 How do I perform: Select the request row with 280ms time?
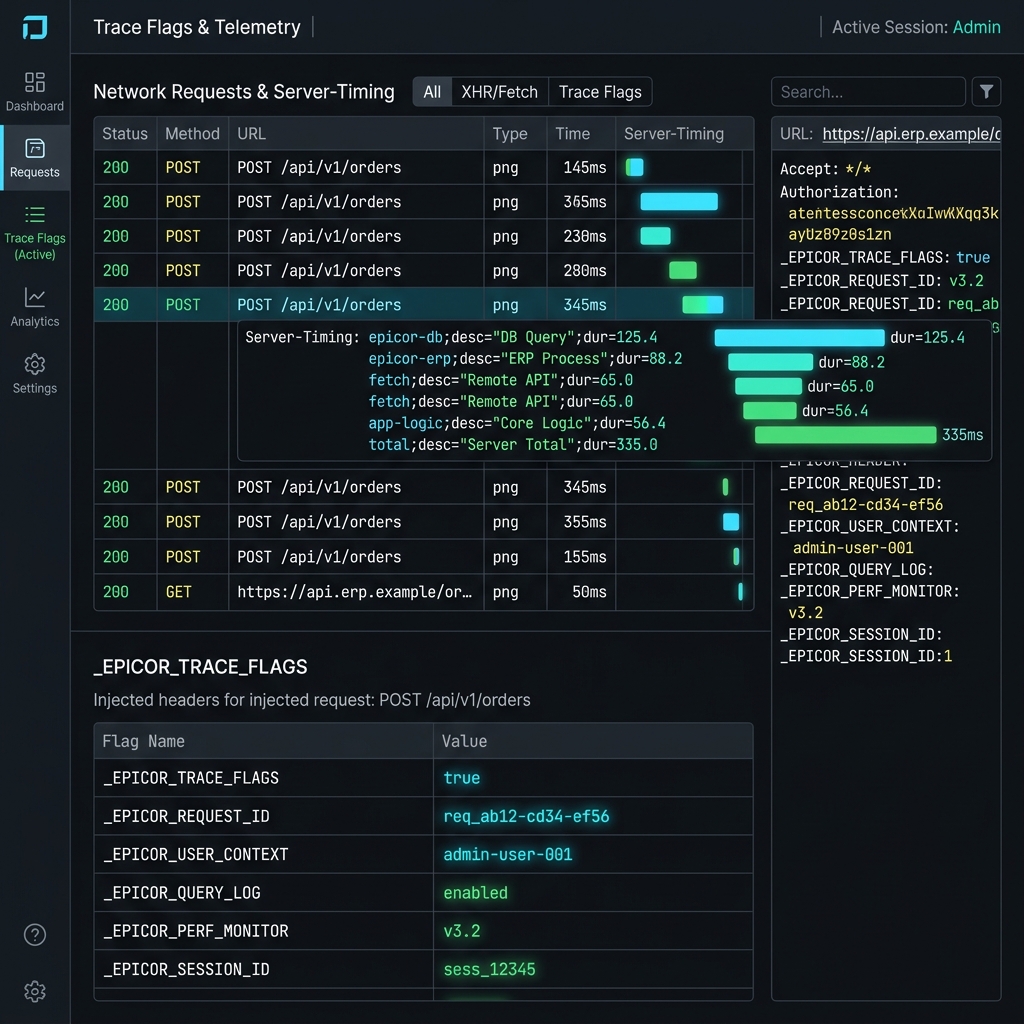424,270
